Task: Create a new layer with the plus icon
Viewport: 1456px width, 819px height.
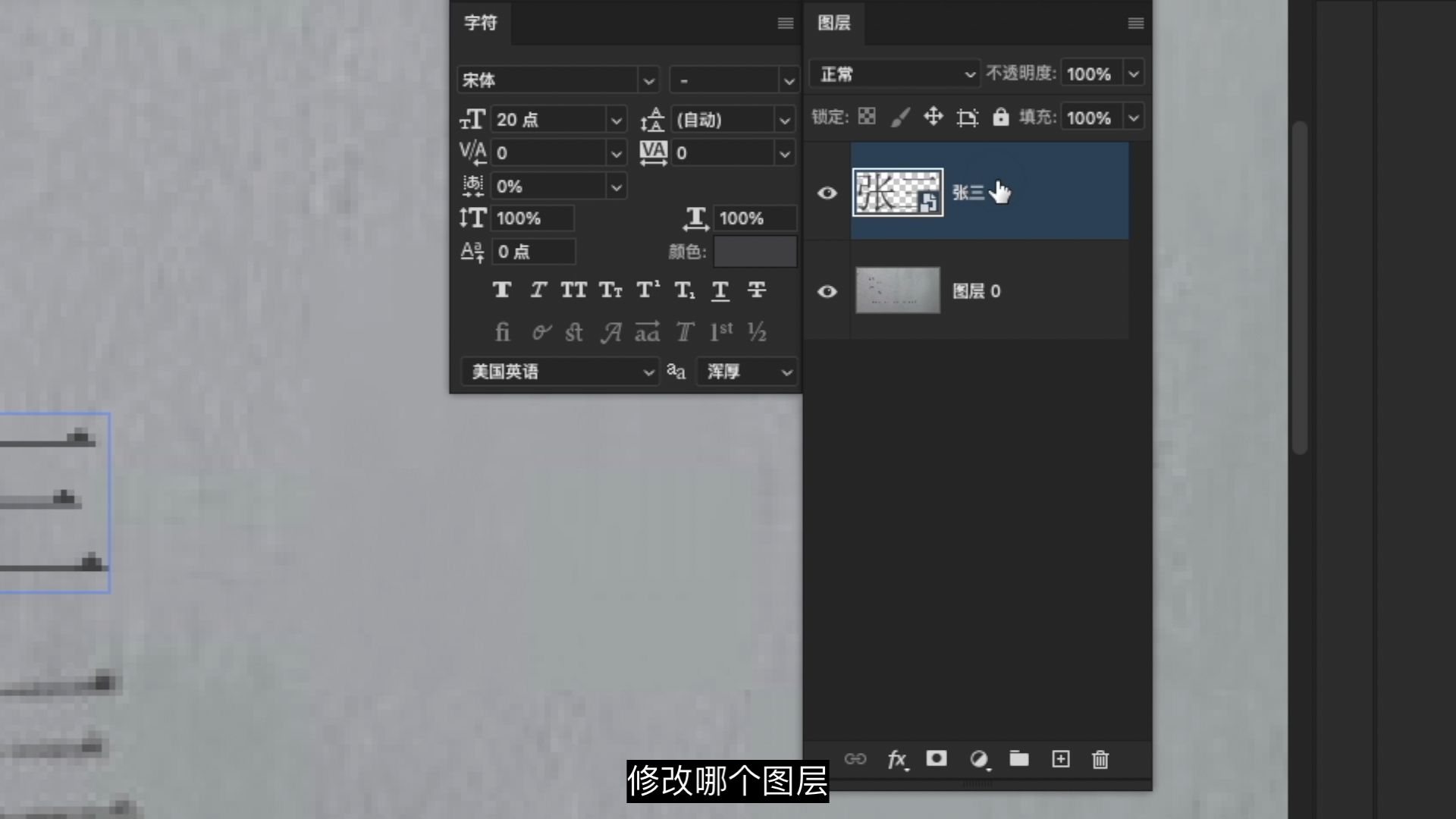Action: (x=1061, y=759)
